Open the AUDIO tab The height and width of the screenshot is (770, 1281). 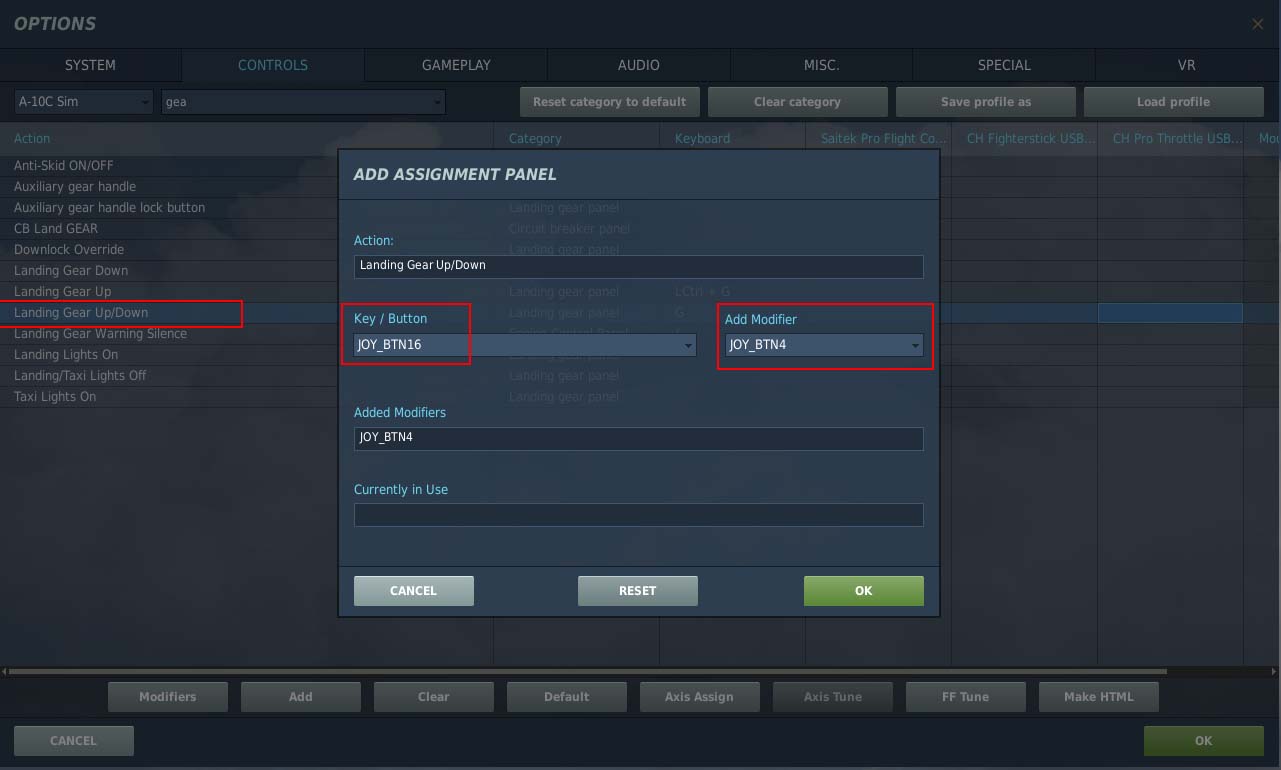[639, 65]
